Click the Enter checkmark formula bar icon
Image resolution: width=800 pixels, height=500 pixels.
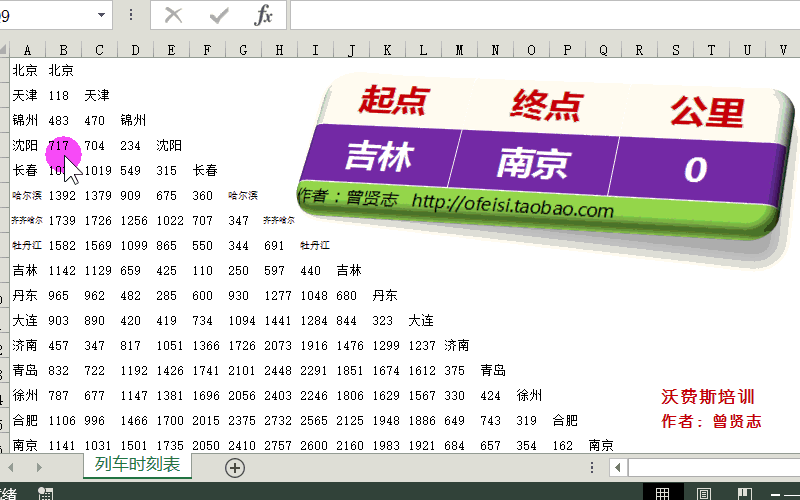pyautogui.click(x=219, y=15)
